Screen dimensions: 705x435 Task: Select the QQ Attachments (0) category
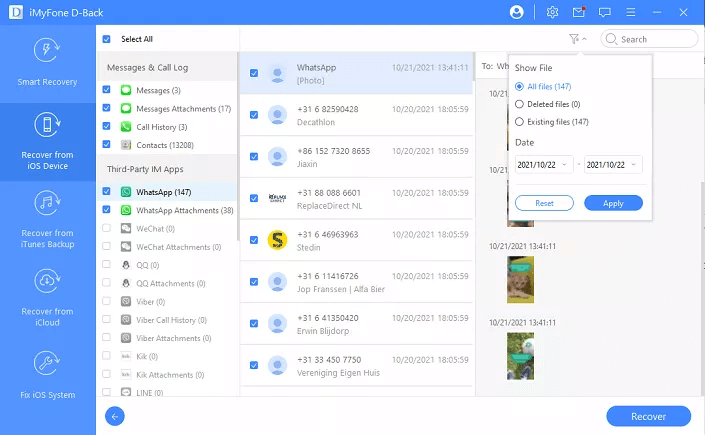tap(171, 283)
